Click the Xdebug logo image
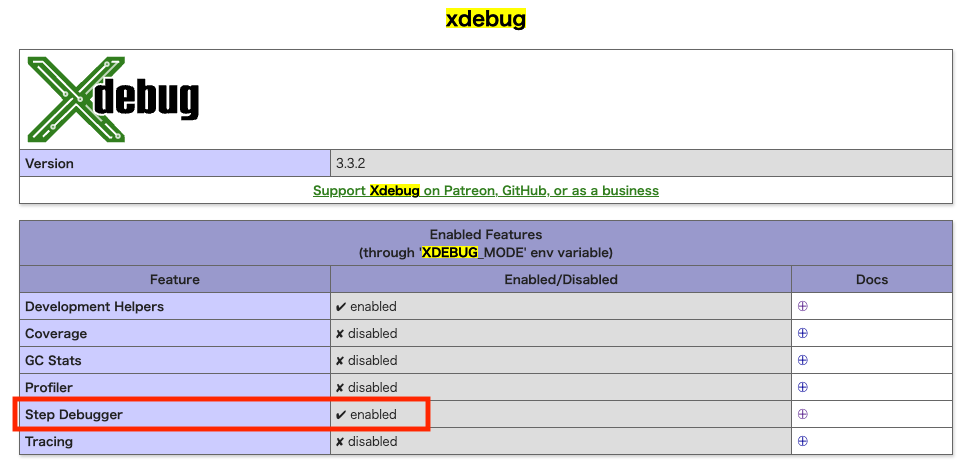This screenshot has width=971, height=467. tap(113, 99)
